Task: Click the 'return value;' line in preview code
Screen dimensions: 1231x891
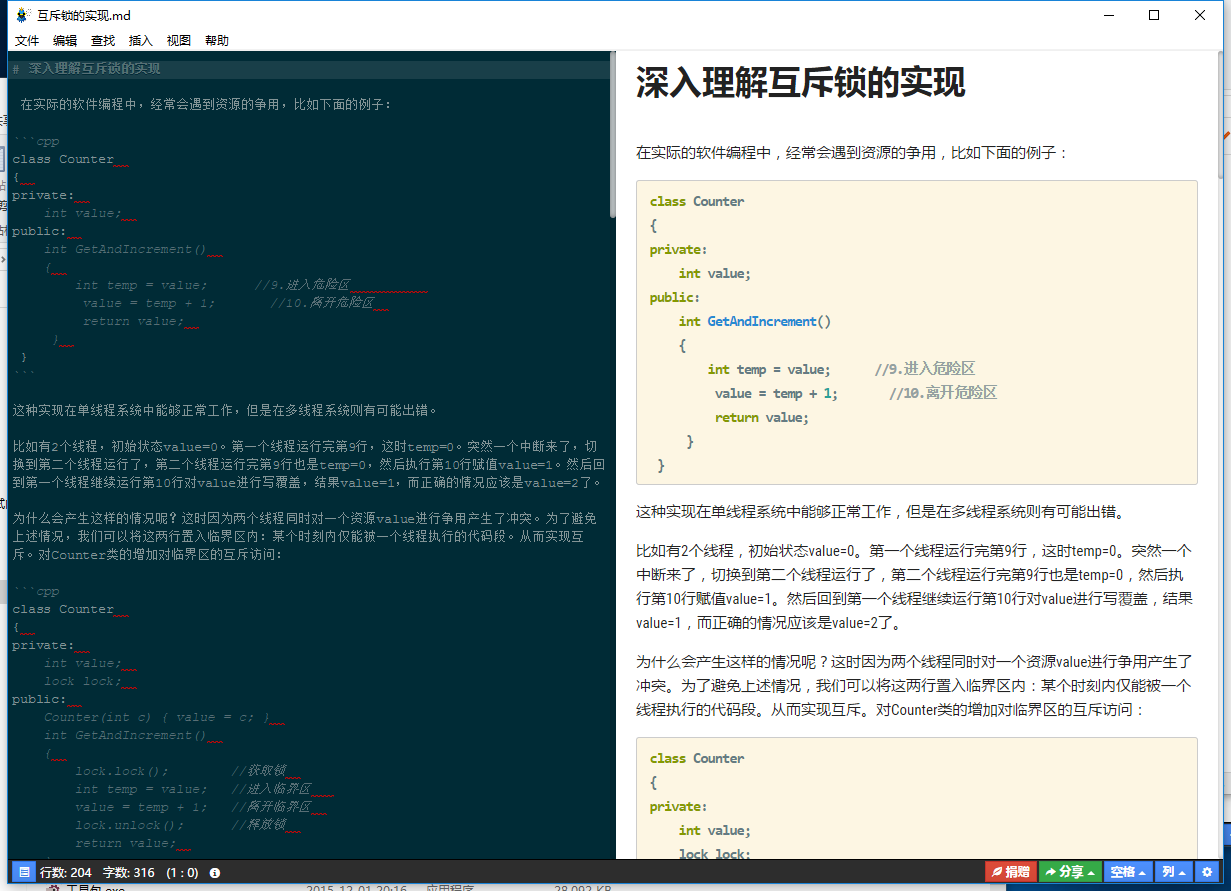Action: (x=762, y=417)
